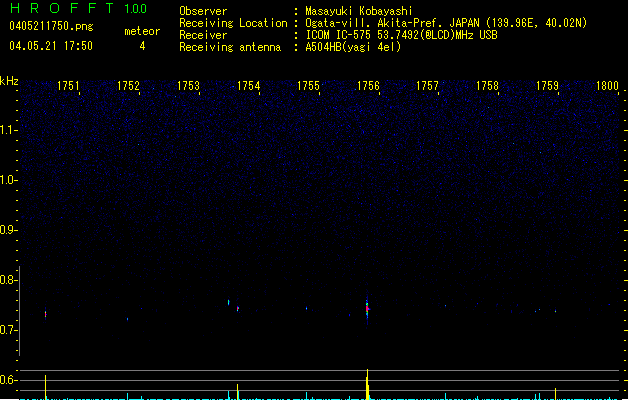Click the HROFFT 1.0.0 title text
This screenshot has width=629, height=400.
pos(78,8)
